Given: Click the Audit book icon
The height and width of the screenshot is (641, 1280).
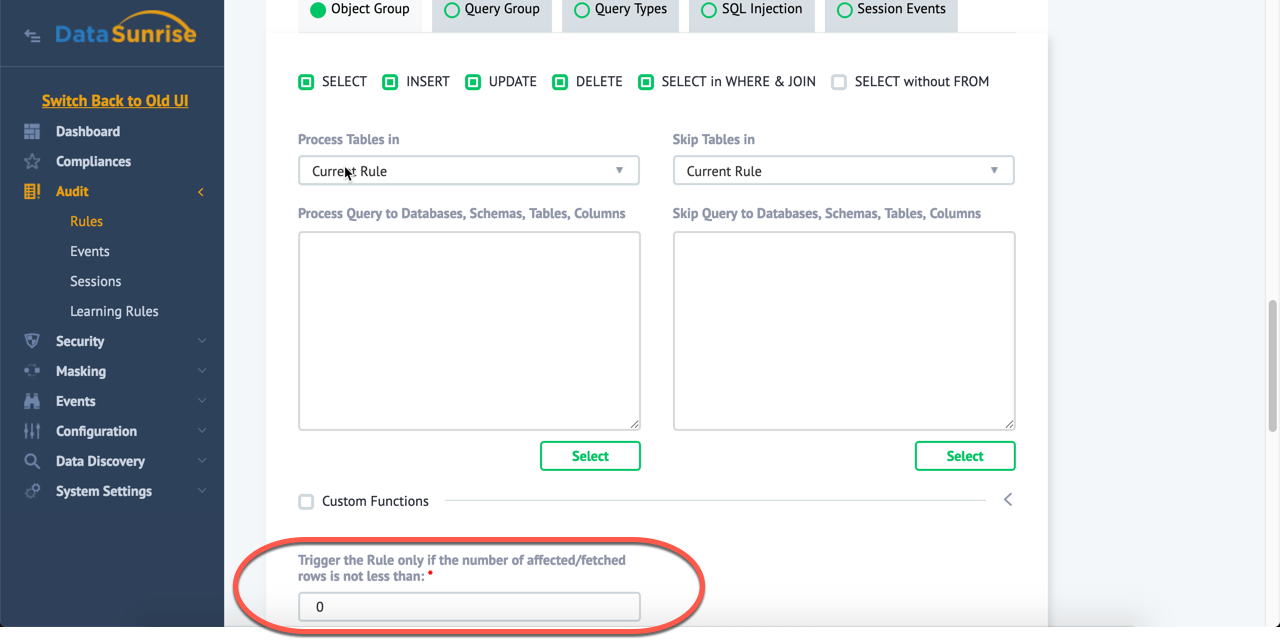Looking at the screenshot, I should pos(32,191).
